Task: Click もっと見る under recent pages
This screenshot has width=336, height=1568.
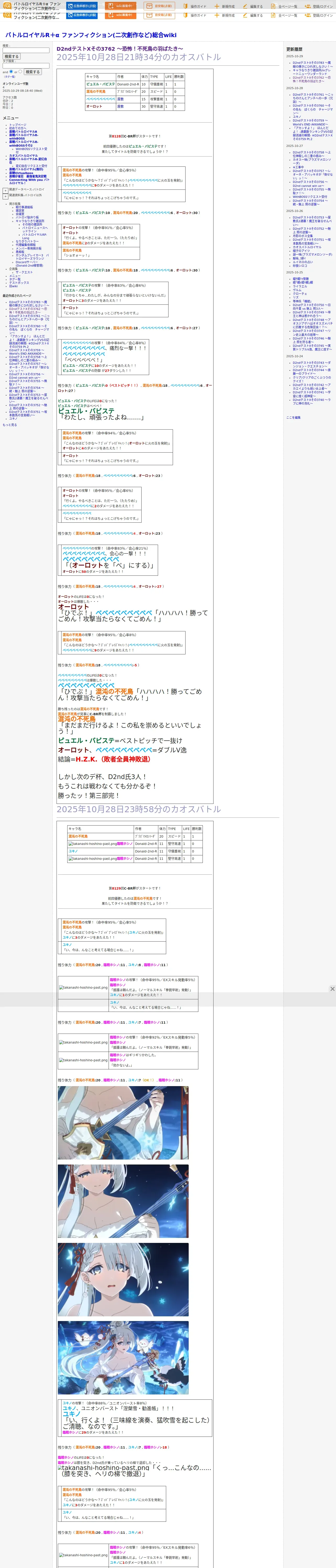Action: (10, 425)
